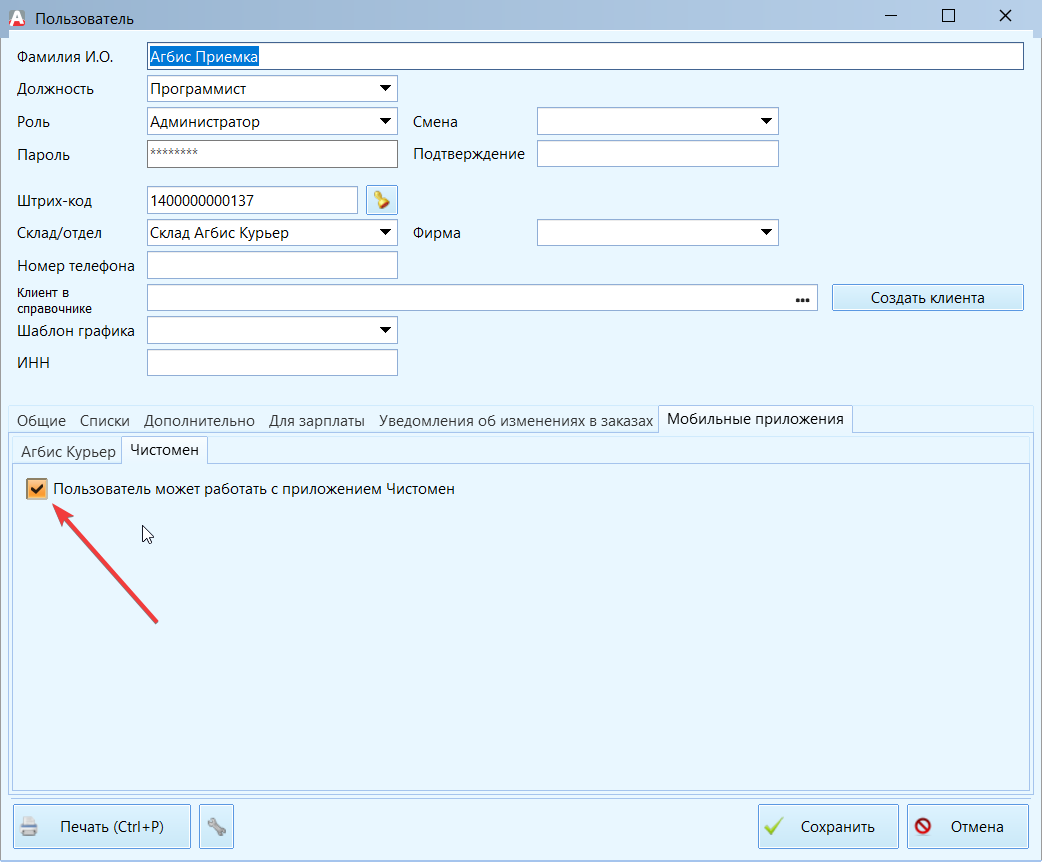Click the Фамилия И.О. name field

coord(585,56)
